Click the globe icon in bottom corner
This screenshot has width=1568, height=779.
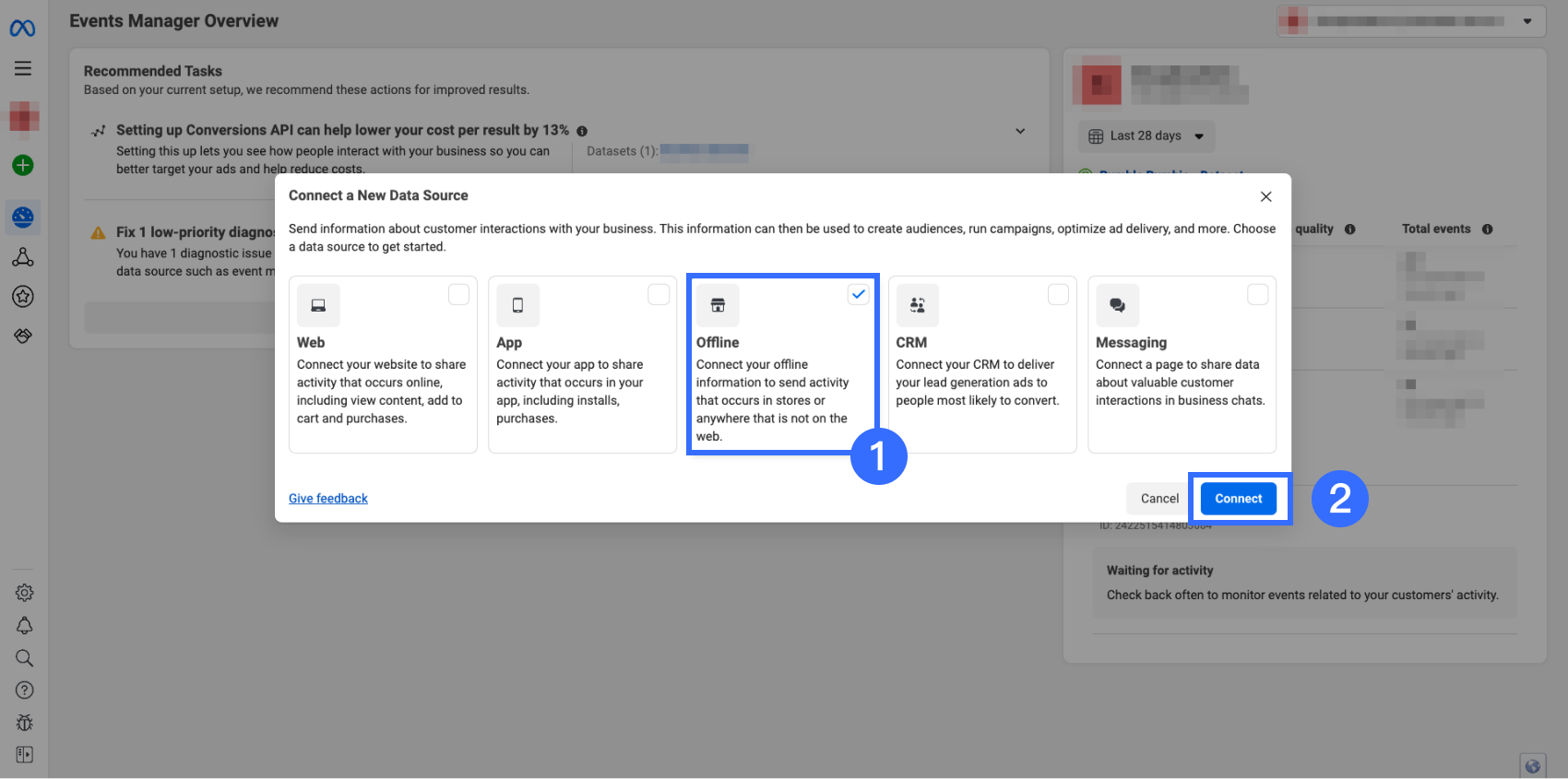[1533, 766]
